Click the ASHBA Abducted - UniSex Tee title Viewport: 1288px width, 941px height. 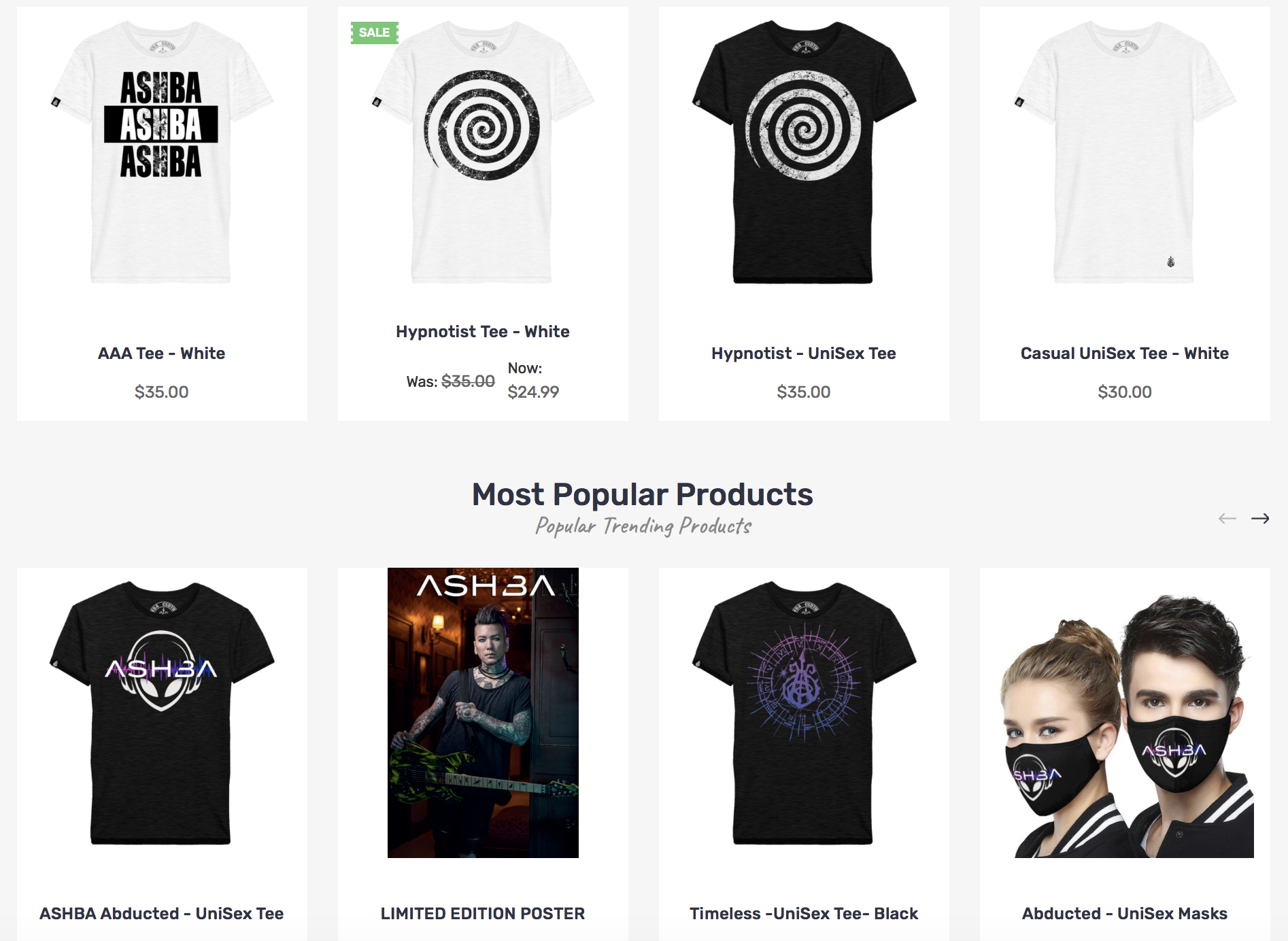(x=162, y=914)
